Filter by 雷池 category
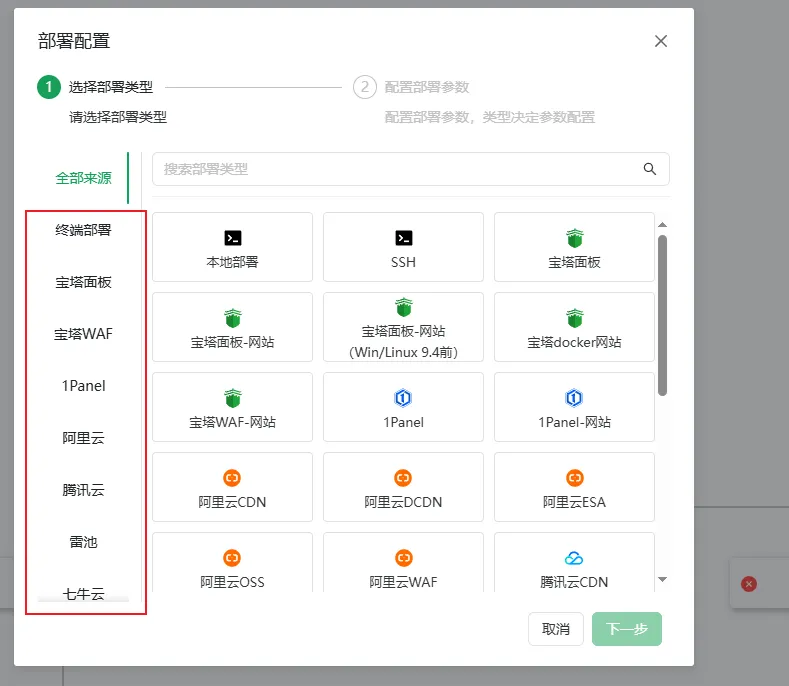This screenshot has height=686, width=789. tap(83, 542)
